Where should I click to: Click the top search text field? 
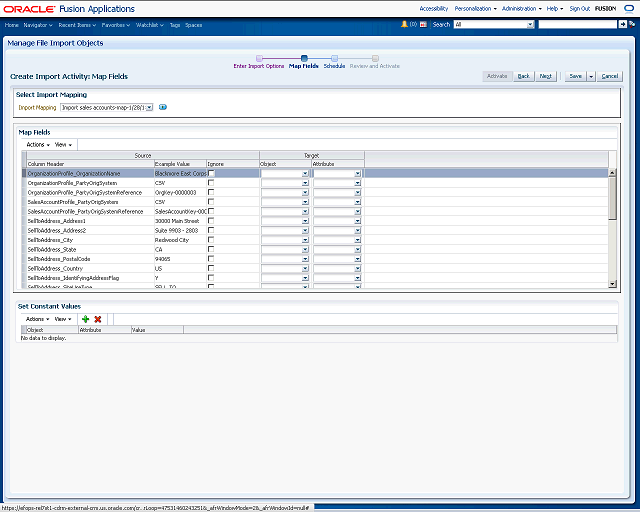(x=577, y=23)
